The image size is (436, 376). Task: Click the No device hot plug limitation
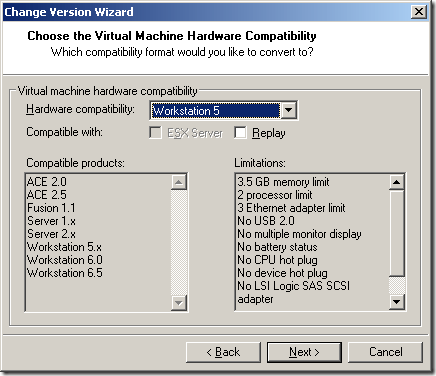pos(282,273)
